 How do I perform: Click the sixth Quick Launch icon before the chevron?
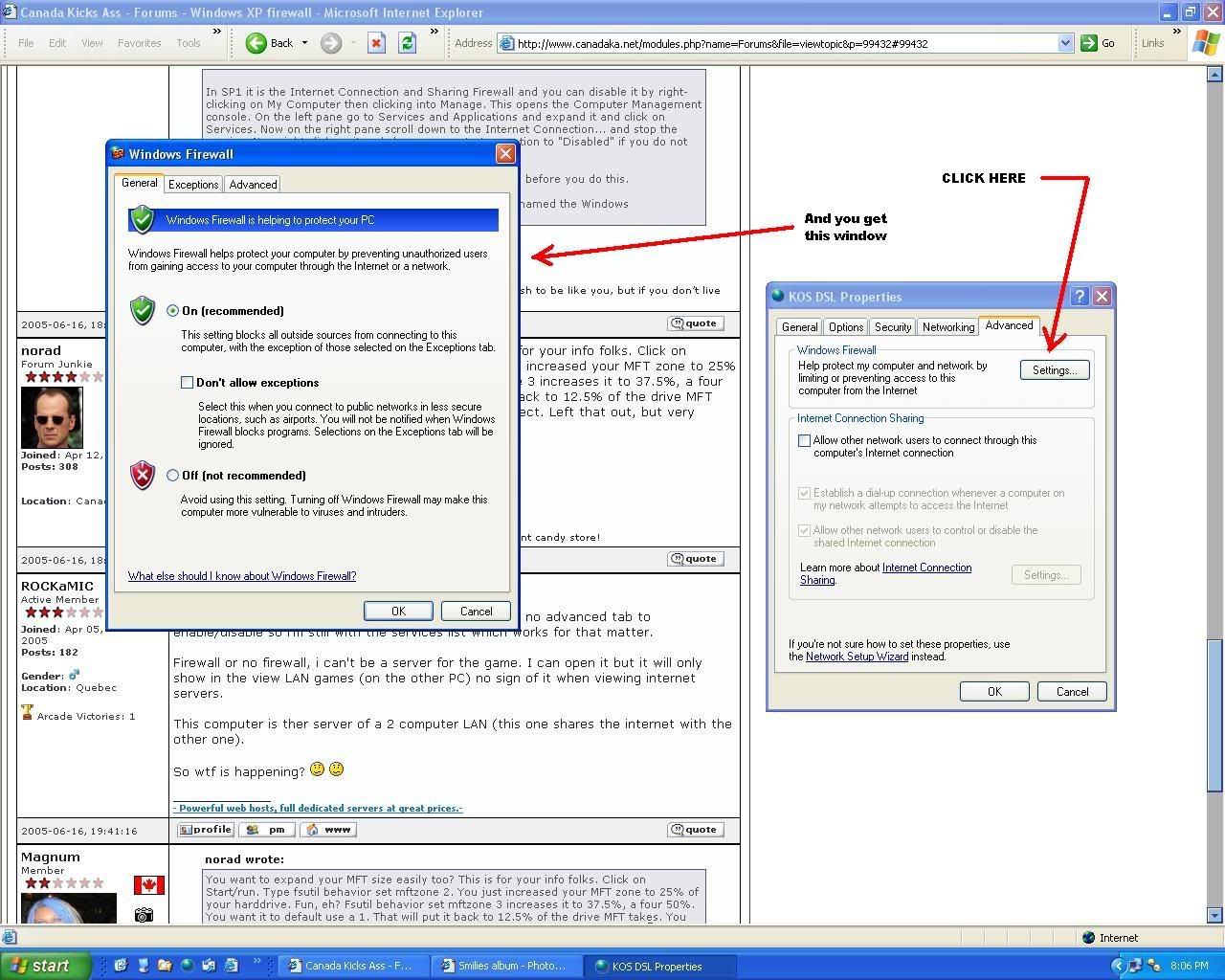click(x=231, y=966)
